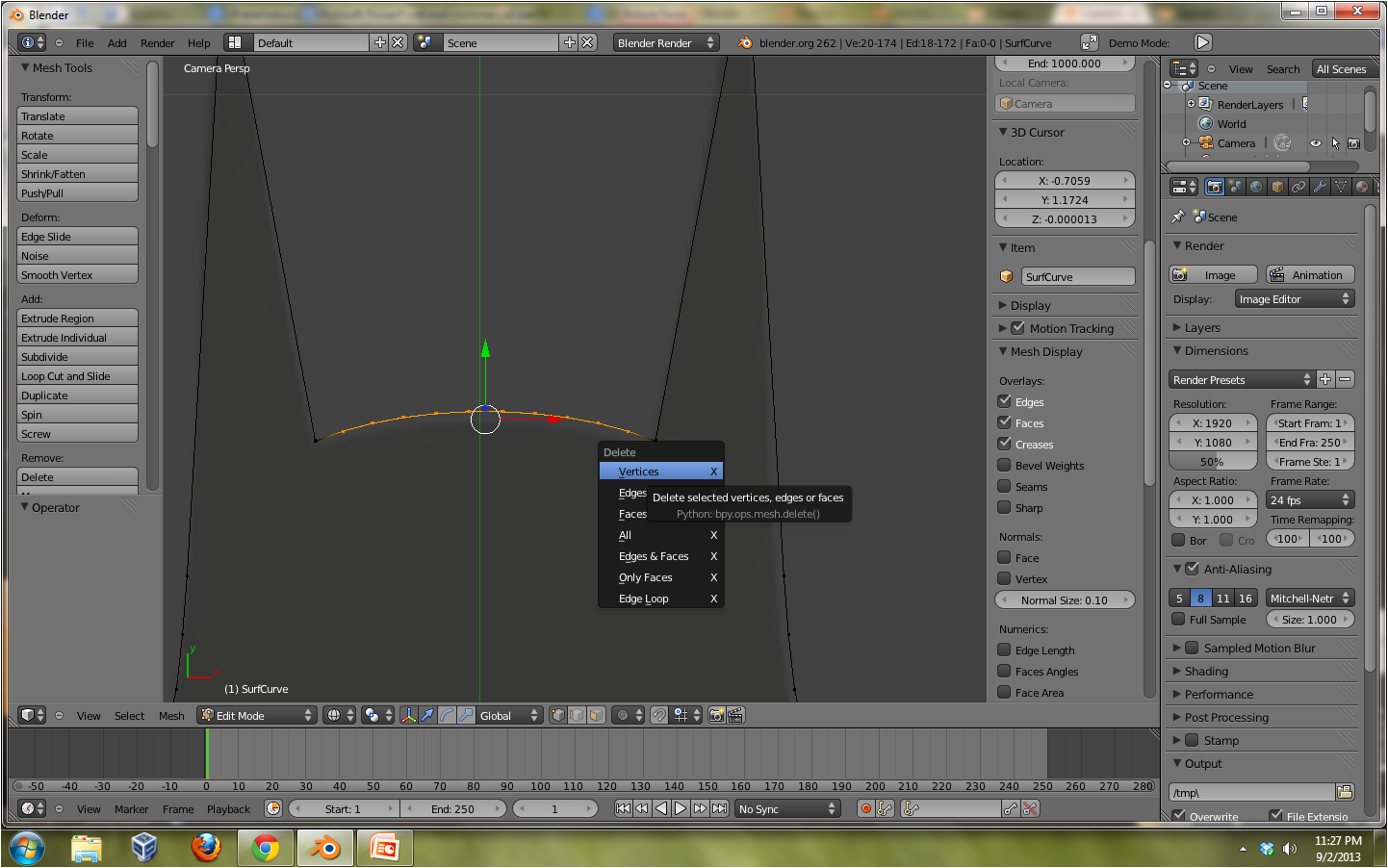The image size is (1388, 868).
Task: Toggle the 3D manipulator widget icon
Action: (408, 715)
